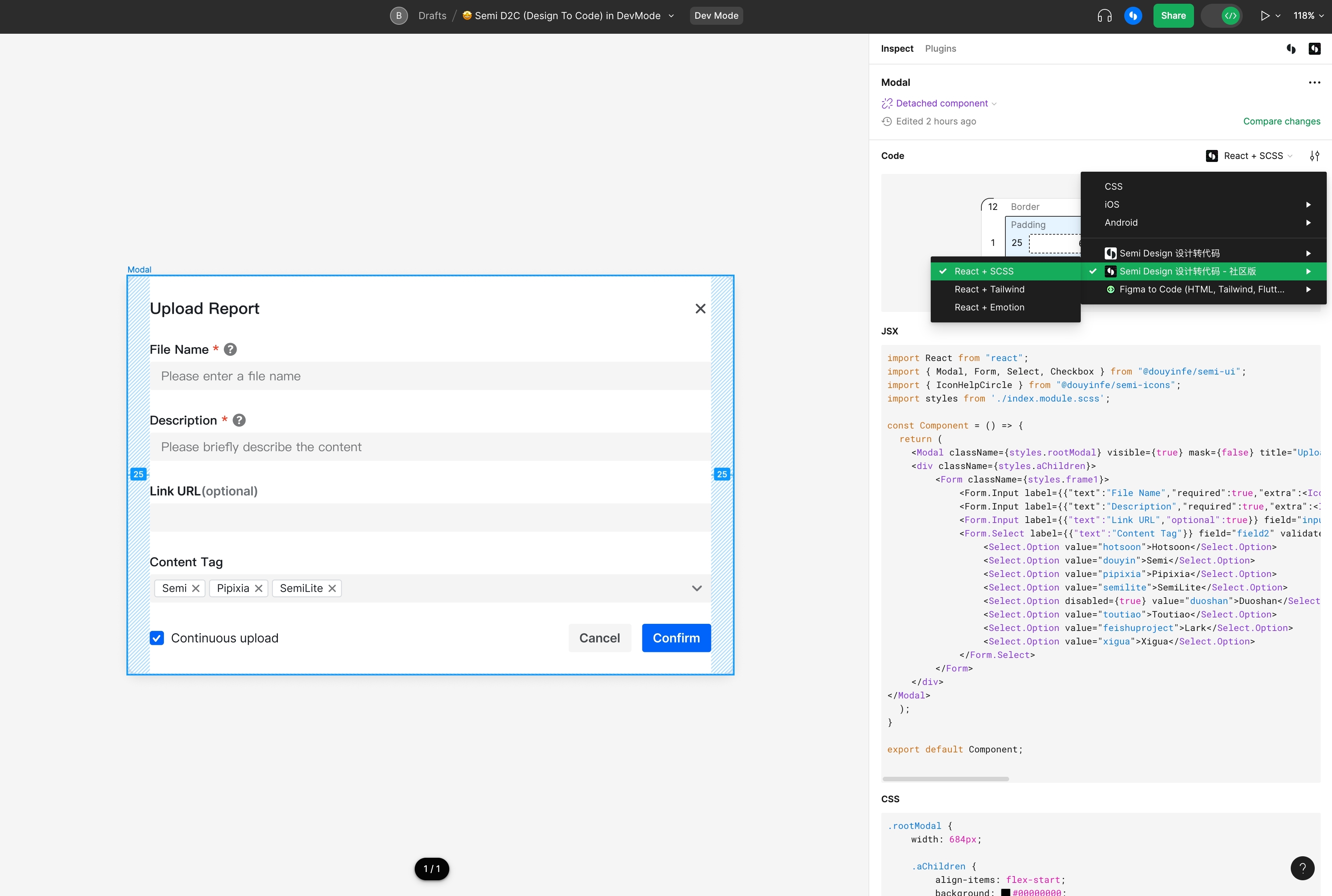Expand the Content Tag select dropdown
Screen dimensions: 1332x896
(x=697, y=588)
